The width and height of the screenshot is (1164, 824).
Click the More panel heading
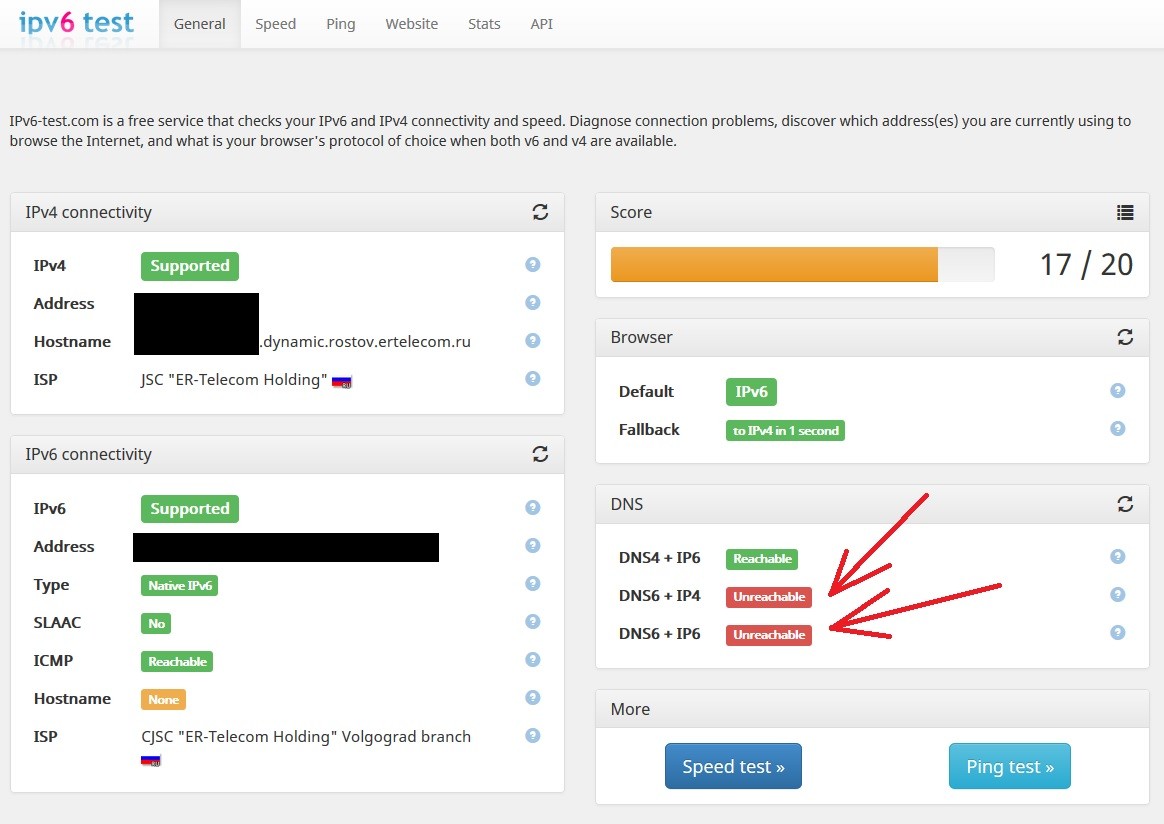630,709
